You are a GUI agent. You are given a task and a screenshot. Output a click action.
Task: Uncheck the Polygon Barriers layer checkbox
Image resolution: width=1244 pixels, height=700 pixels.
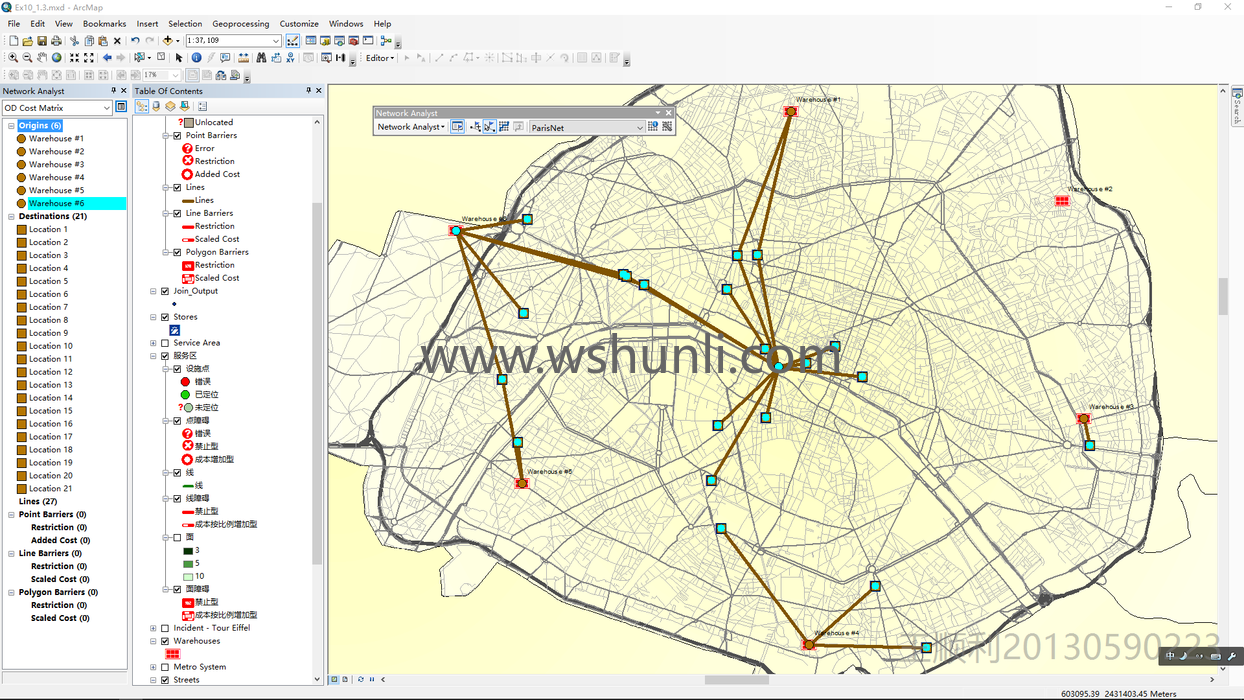pos(178,252)
